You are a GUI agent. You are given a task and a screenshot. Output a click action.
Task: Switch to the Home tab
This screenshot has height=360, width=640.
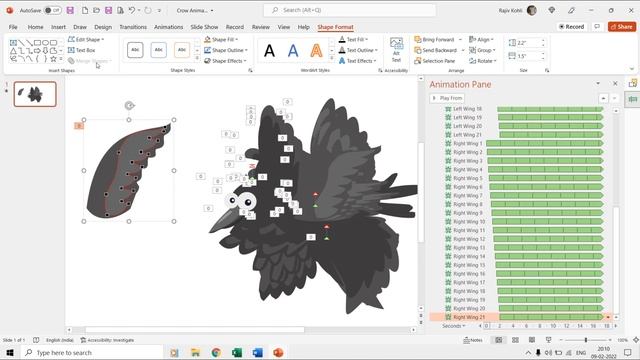pos(36,27)
